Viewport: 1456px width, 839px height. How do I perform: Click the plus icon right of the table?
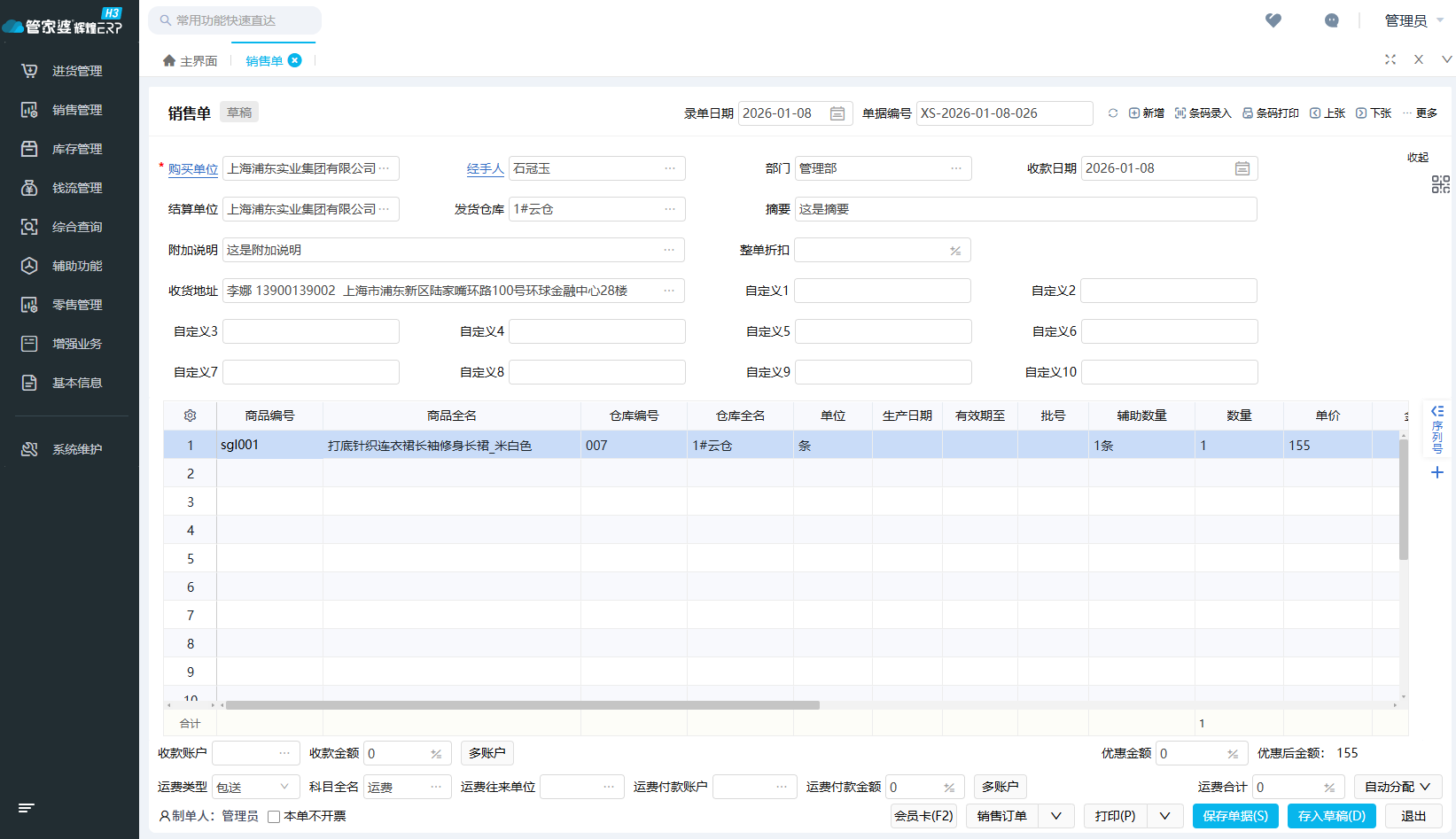pyautogui.click(x=1437, y=472)
